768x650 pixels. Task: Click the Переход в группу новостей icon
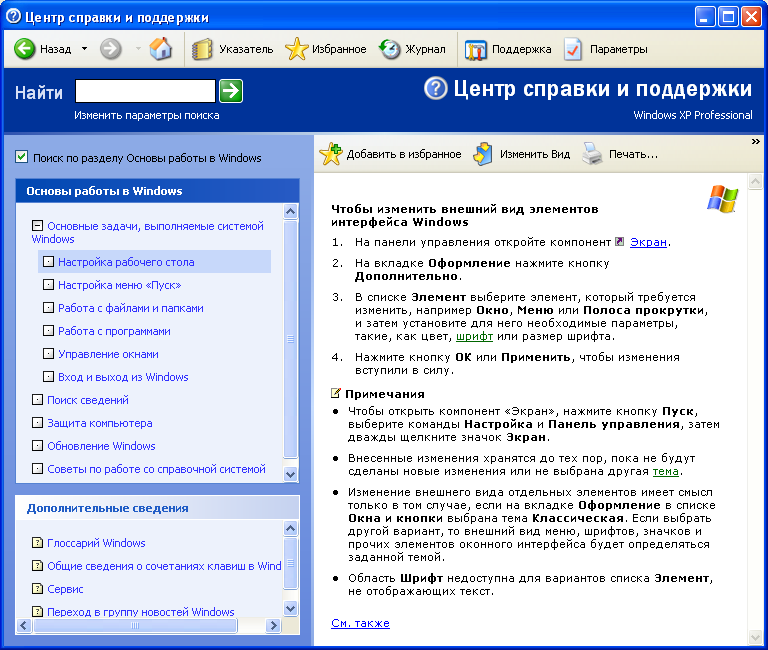pos(37,611)
